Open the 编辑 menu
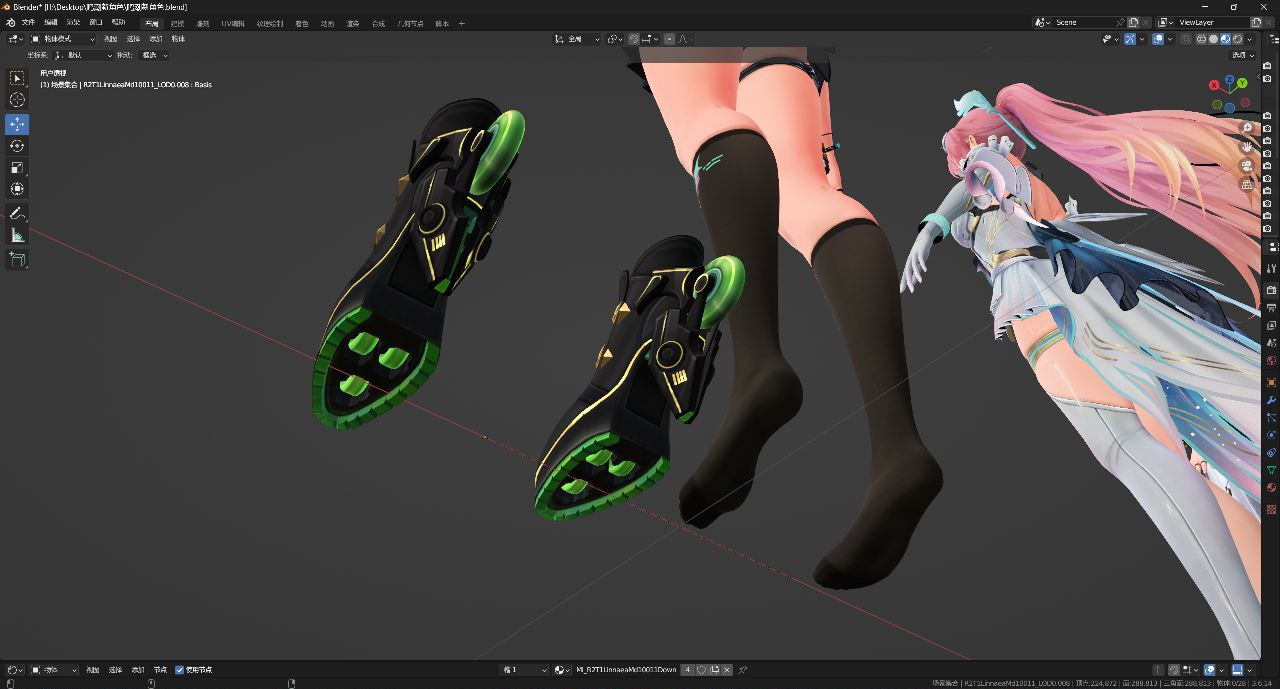The width and height of the screenshot is (1280, 689). (51, 22)
